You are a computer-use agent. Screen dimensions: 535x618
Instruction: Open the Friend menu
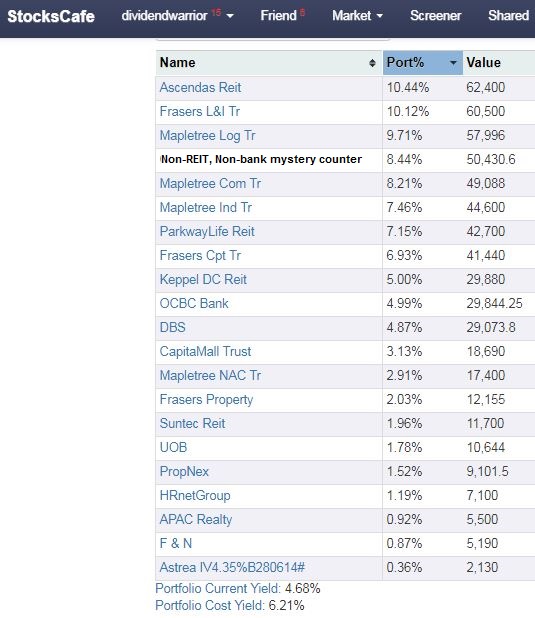[282, 16]
